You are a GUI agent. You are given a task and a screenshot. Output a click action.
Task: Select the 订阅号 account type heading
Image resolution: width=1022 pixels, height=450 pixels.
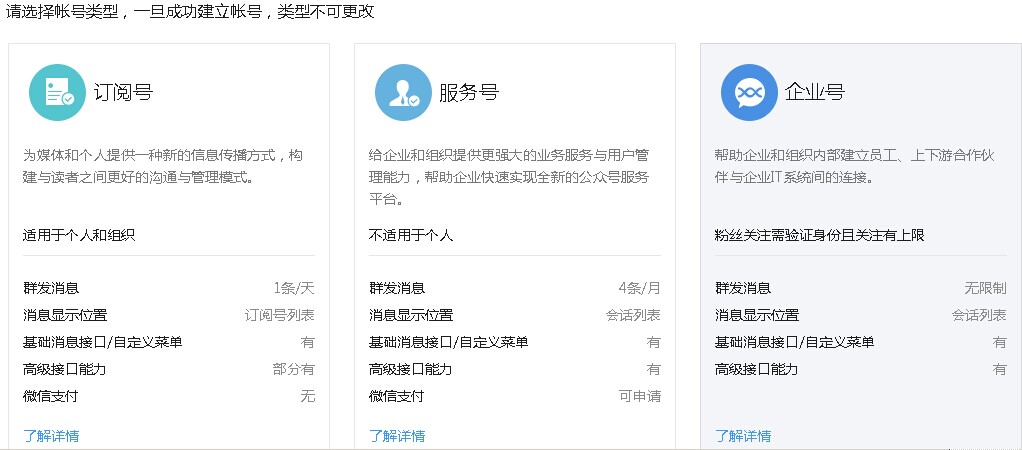pyautogui.click(x=123, y=93)
